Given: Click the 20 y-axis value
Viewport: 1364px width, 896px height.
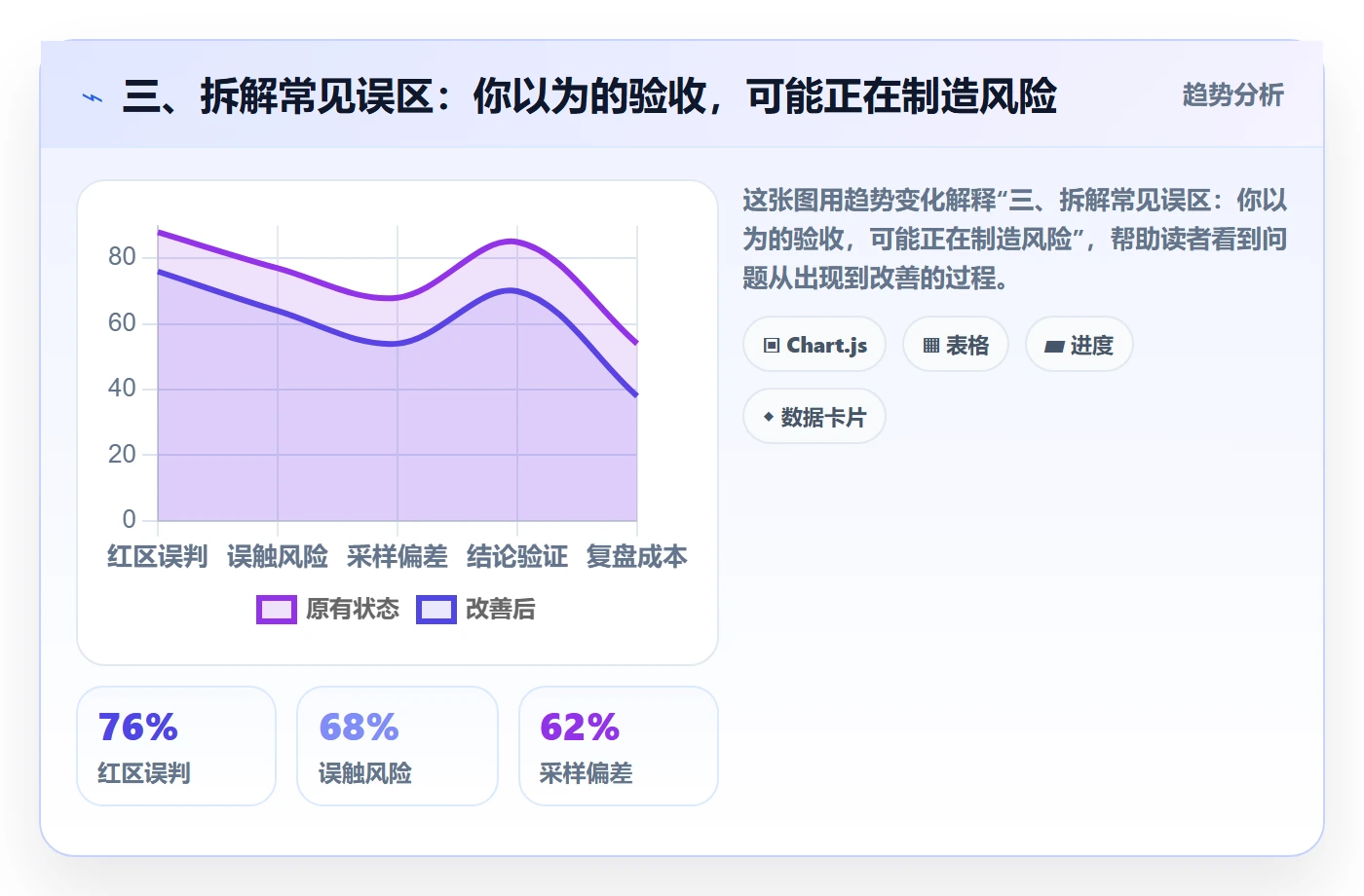Looking at the screenshot, I should (x=122, y=454).
